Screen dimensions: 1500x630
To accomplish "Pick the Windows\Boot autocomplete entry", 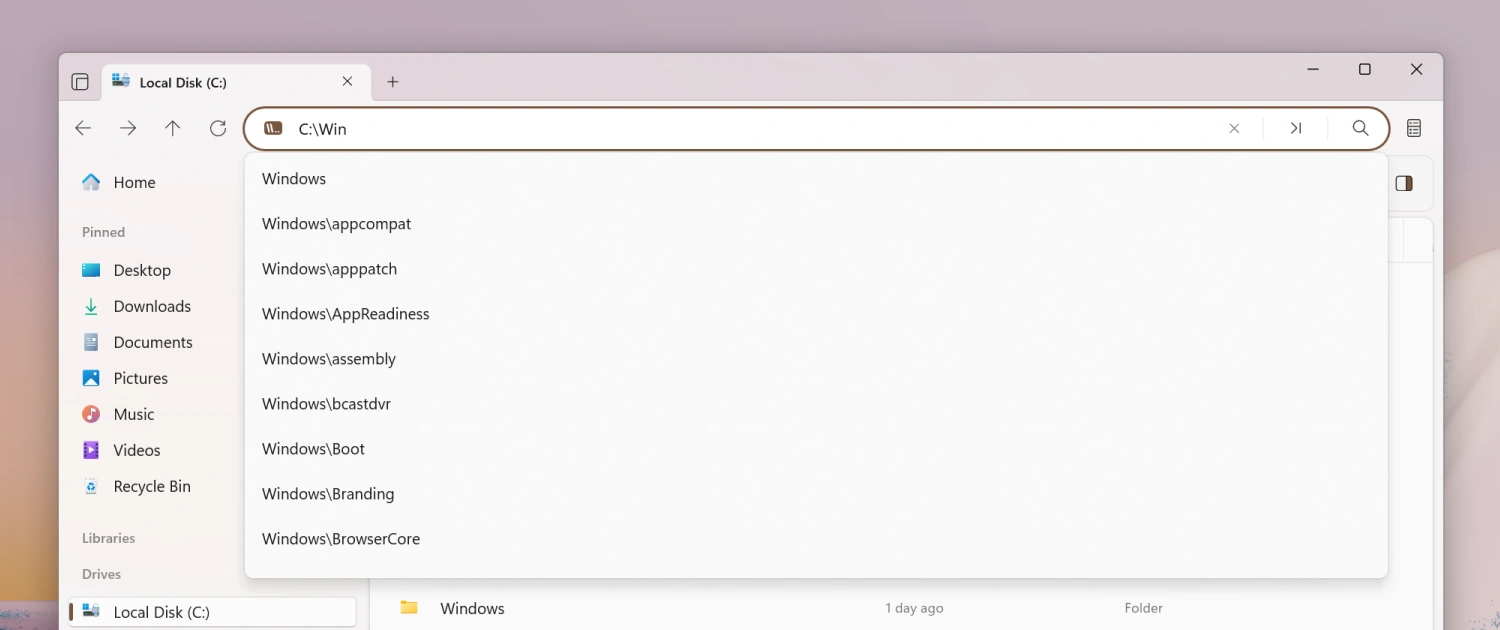I will 313,449.
